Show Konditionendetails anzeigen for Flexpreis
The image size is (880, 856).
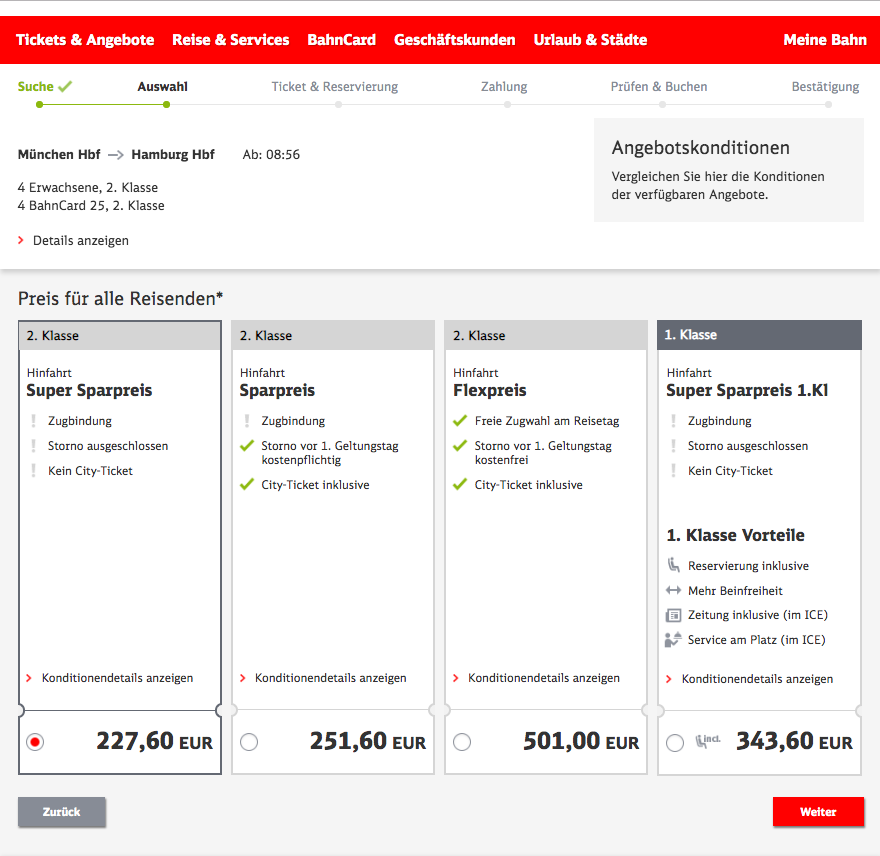543,678
